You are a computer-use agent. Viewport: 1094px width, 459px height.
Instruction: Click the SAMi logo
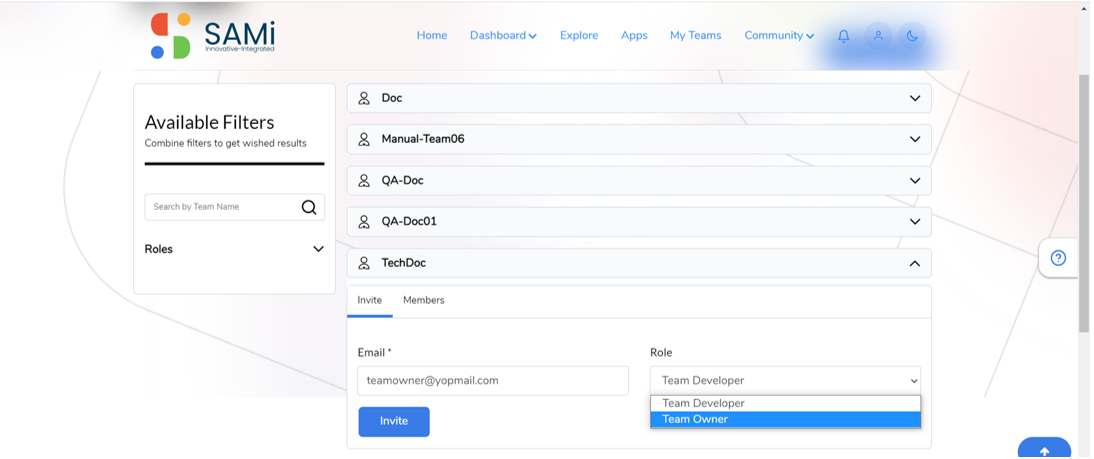[213, 36]
